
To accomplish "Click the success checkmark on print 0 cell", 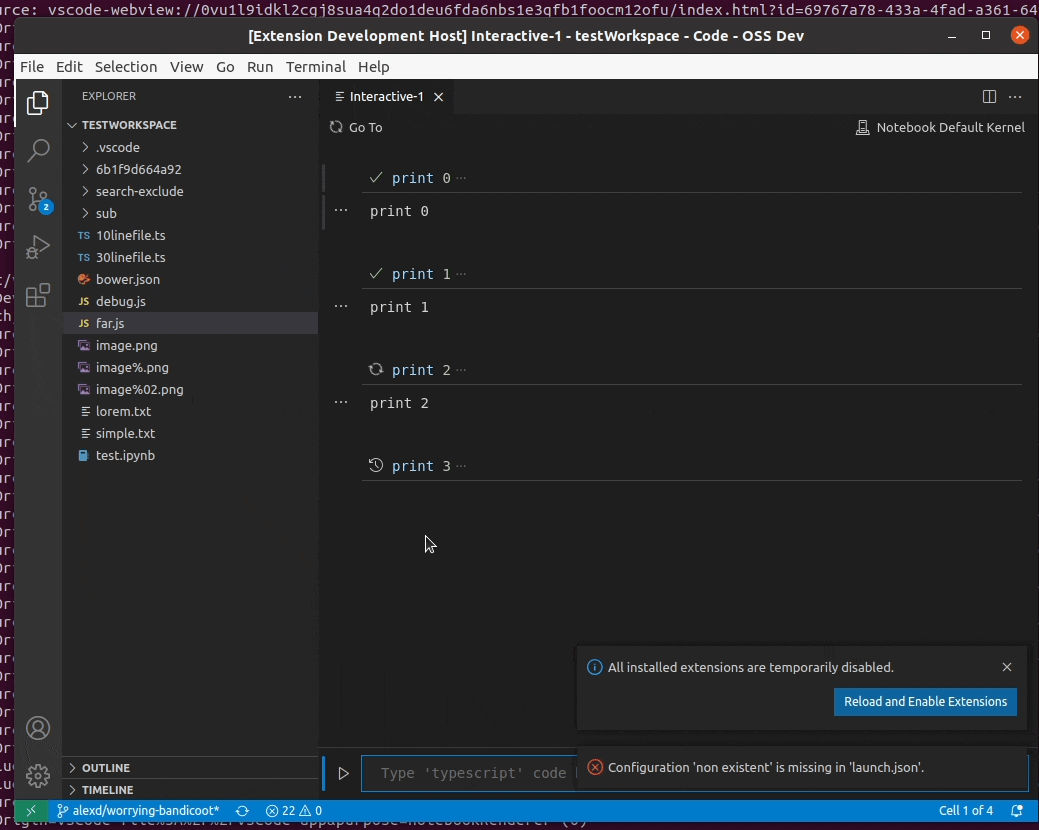I will click(376, 178).
